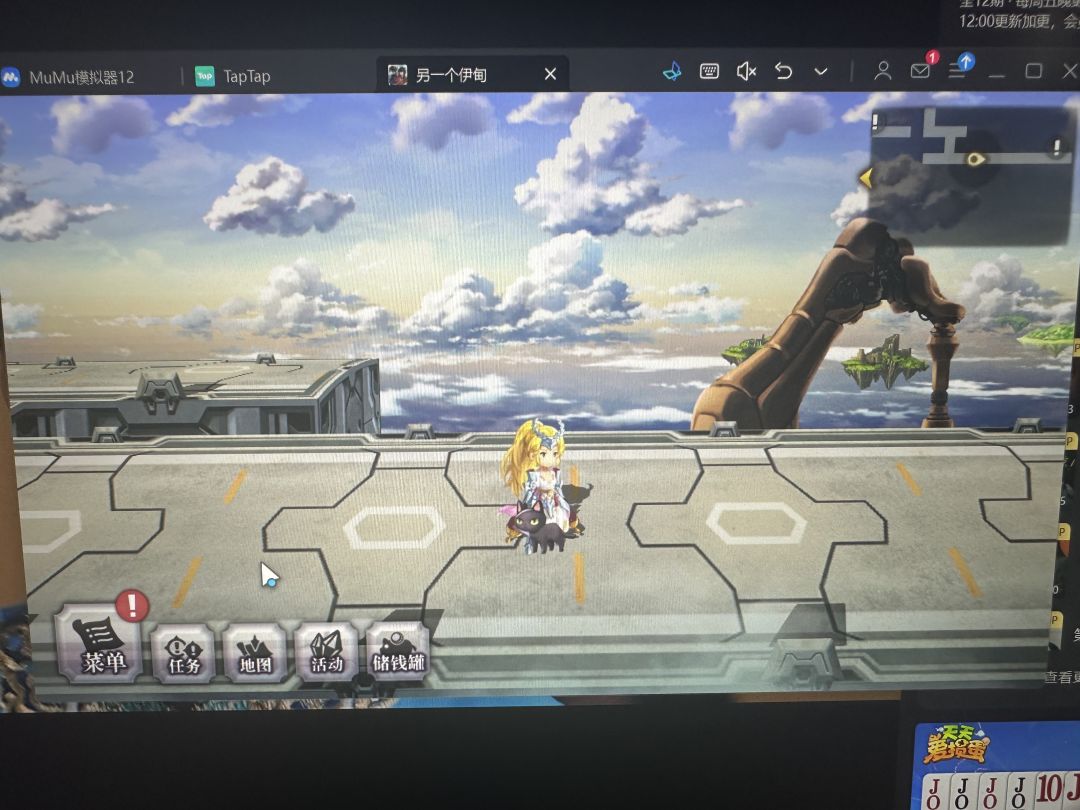The height and width of the screenshot is (810, 1080).
Task: Expand the toolbar chevron dropdown
Action: pyautogui.click(x=821, y=72)
